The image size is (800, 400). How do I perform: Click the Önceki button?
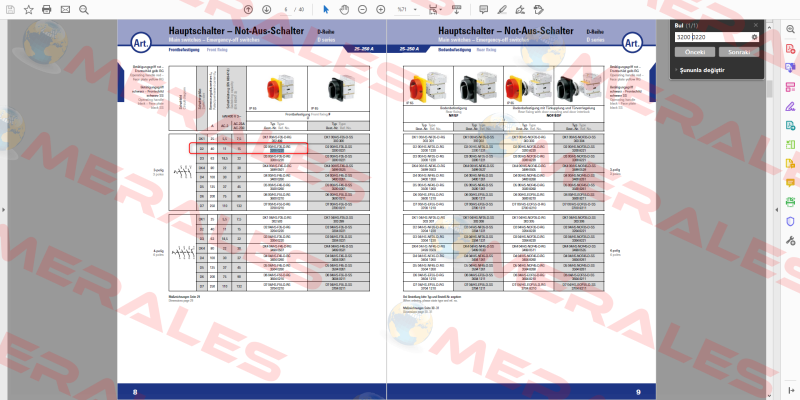coord(694,52)
